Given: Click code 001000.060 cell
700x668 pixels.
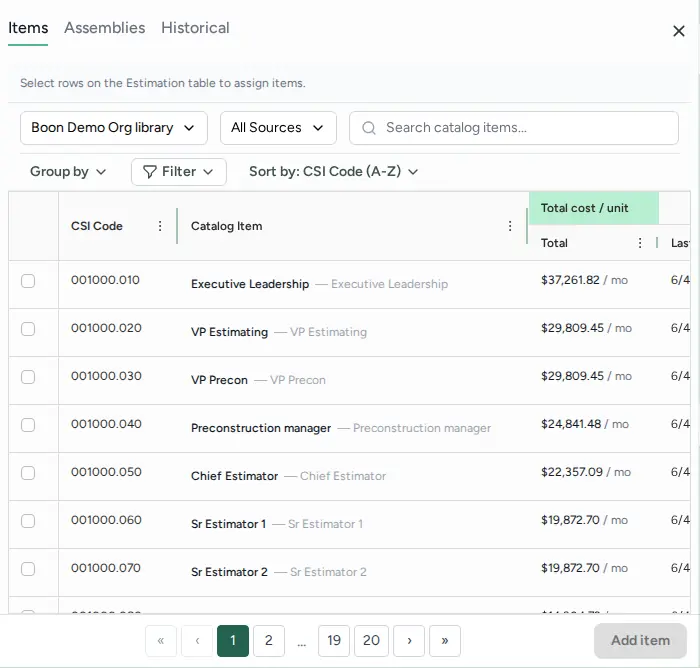Looking at the screenshot, I should click(x=106, y=520).
